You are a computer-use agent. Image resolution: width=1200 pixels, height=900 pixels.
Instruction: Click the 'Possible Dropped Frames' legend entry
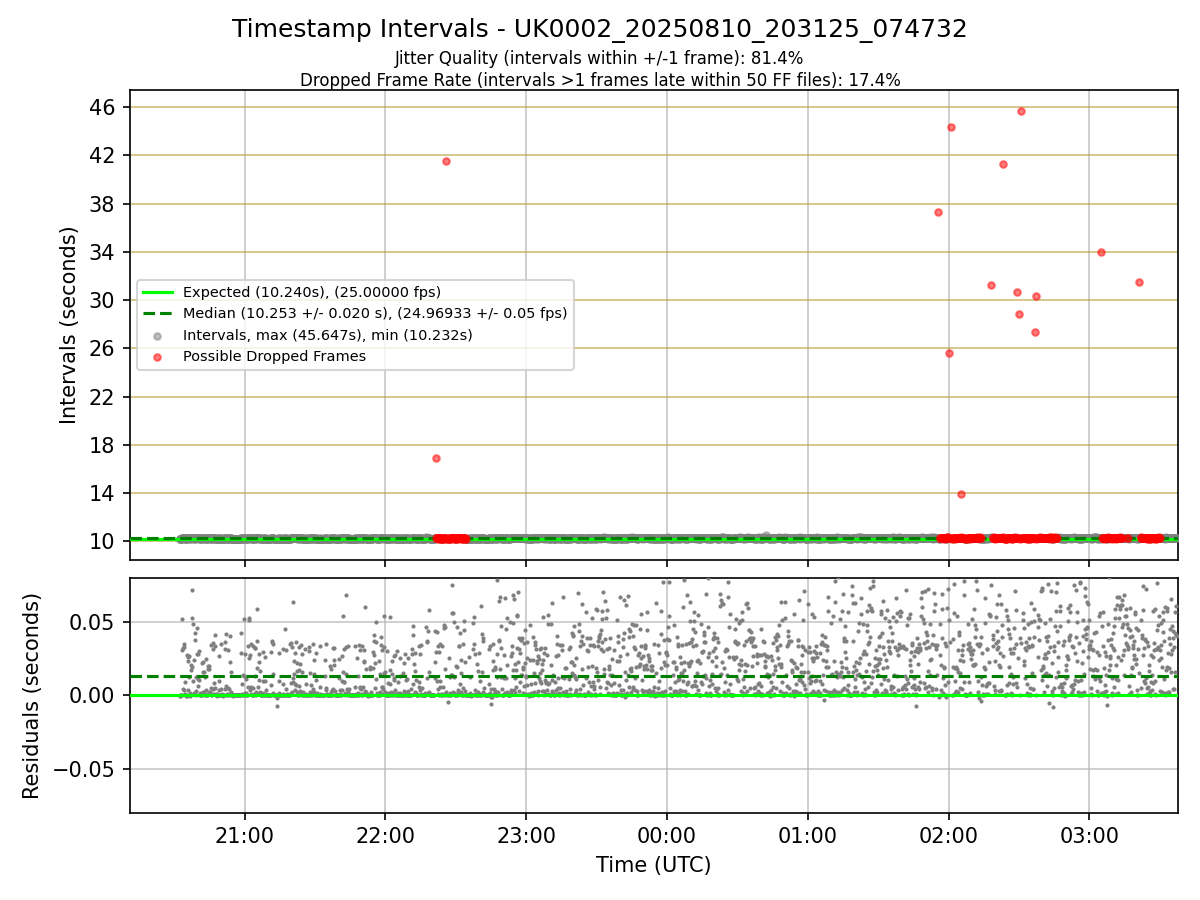coord(274,356)
